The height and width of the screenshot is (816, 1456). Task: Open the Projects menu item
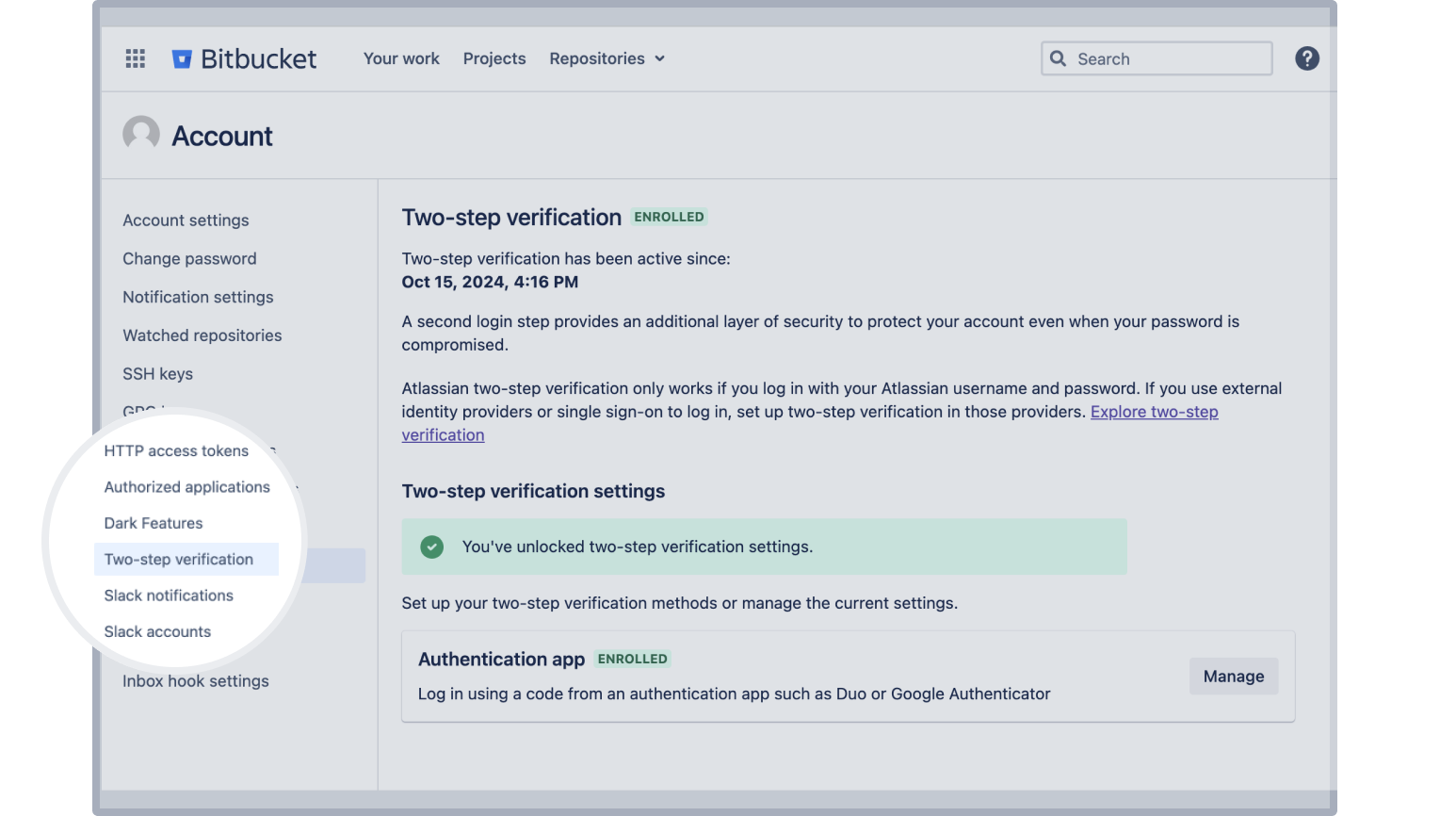coord(493,58)
